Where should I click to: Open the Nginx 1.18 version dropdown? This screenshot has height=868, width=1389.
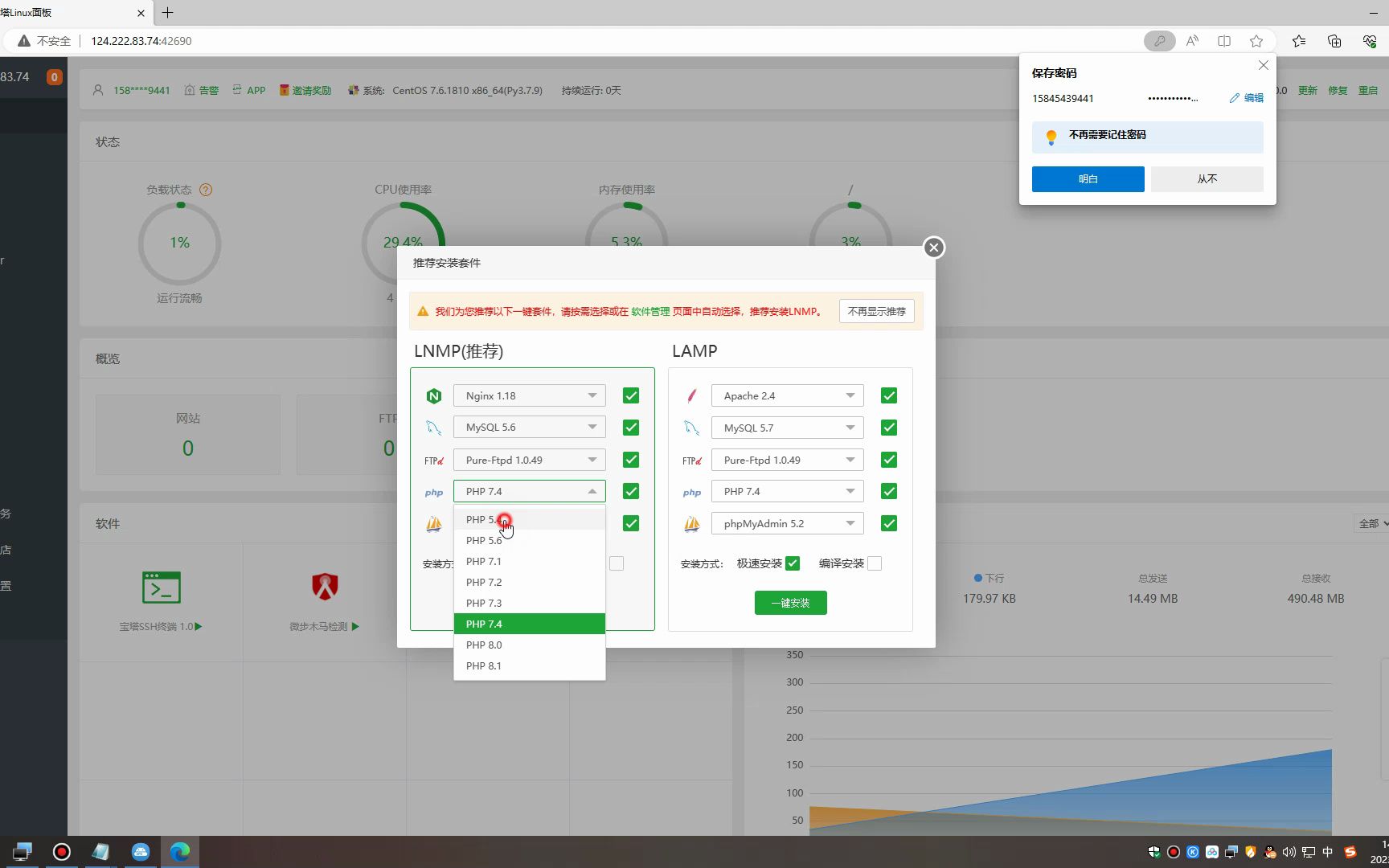[x=529, y=395]
